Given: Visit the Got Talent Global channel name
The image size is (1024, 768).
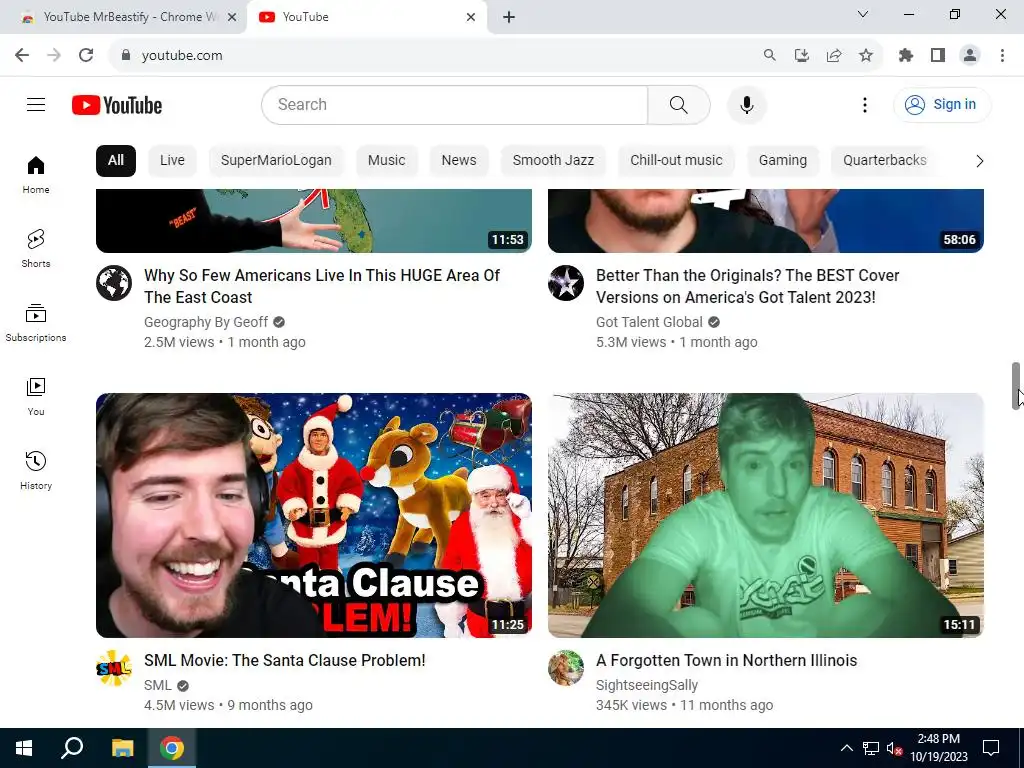Looking at the screenshot, I should (649, 322).
